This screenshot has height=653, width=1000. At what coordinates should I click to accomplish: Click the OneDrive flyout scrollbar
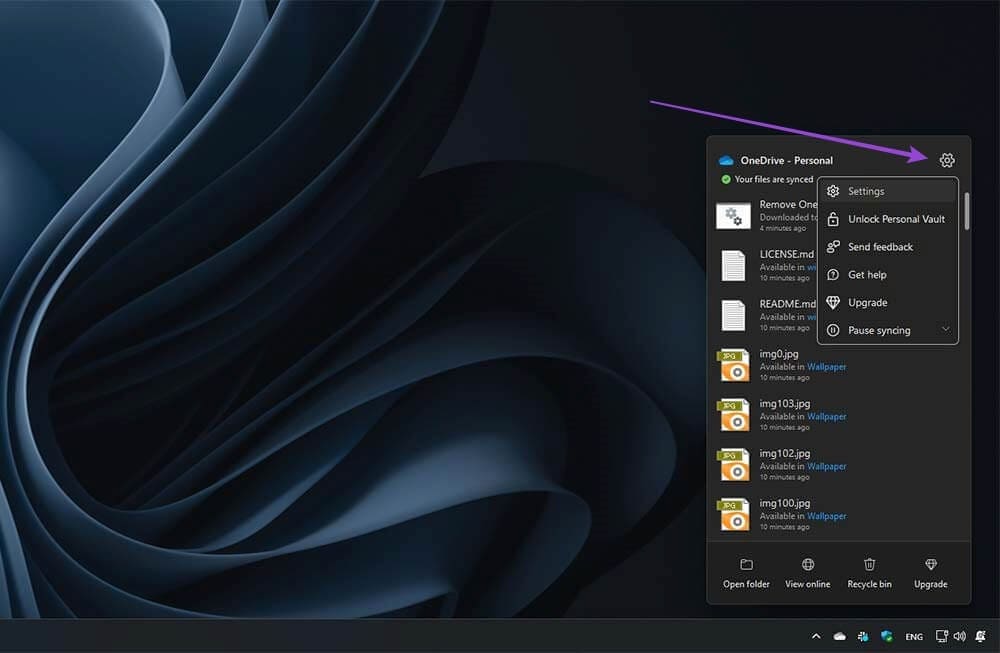click(x=967, y=210)
